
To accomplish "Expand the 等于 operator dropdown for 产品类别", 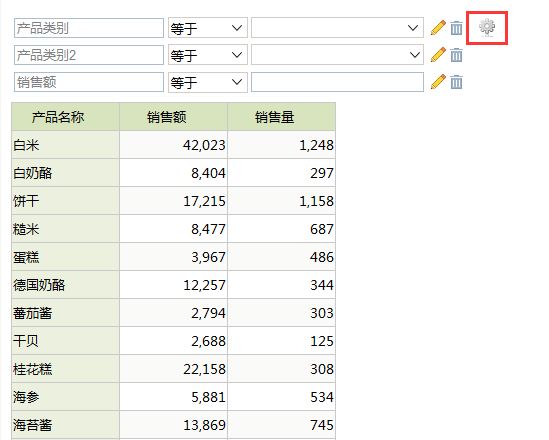I will coord(208,28).
